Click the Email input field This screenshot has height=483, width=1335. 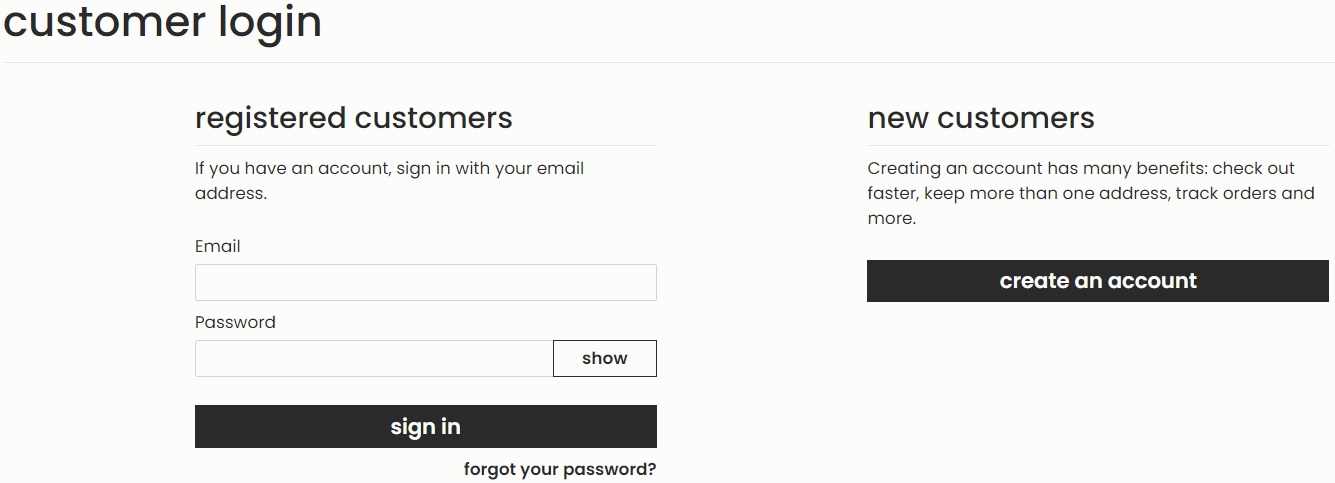[x=425, y=282]
